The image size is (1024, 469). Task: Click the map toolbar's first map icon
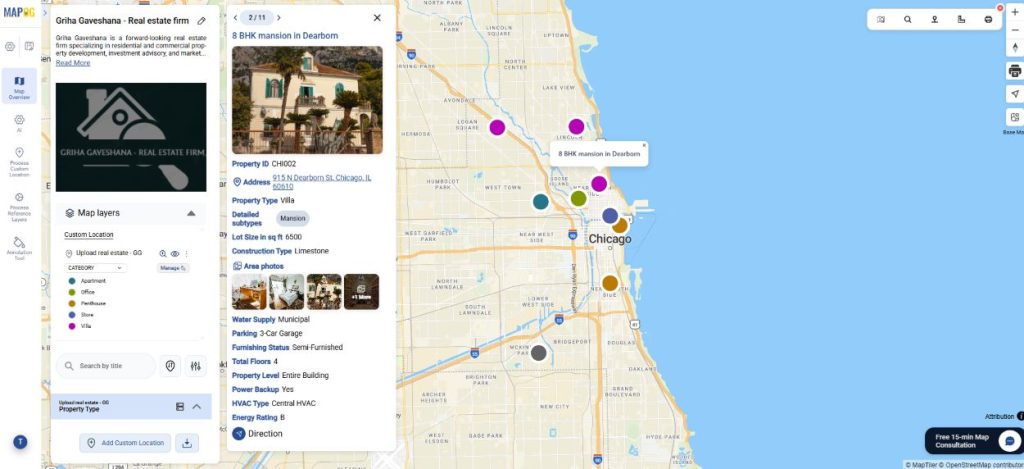880,20
